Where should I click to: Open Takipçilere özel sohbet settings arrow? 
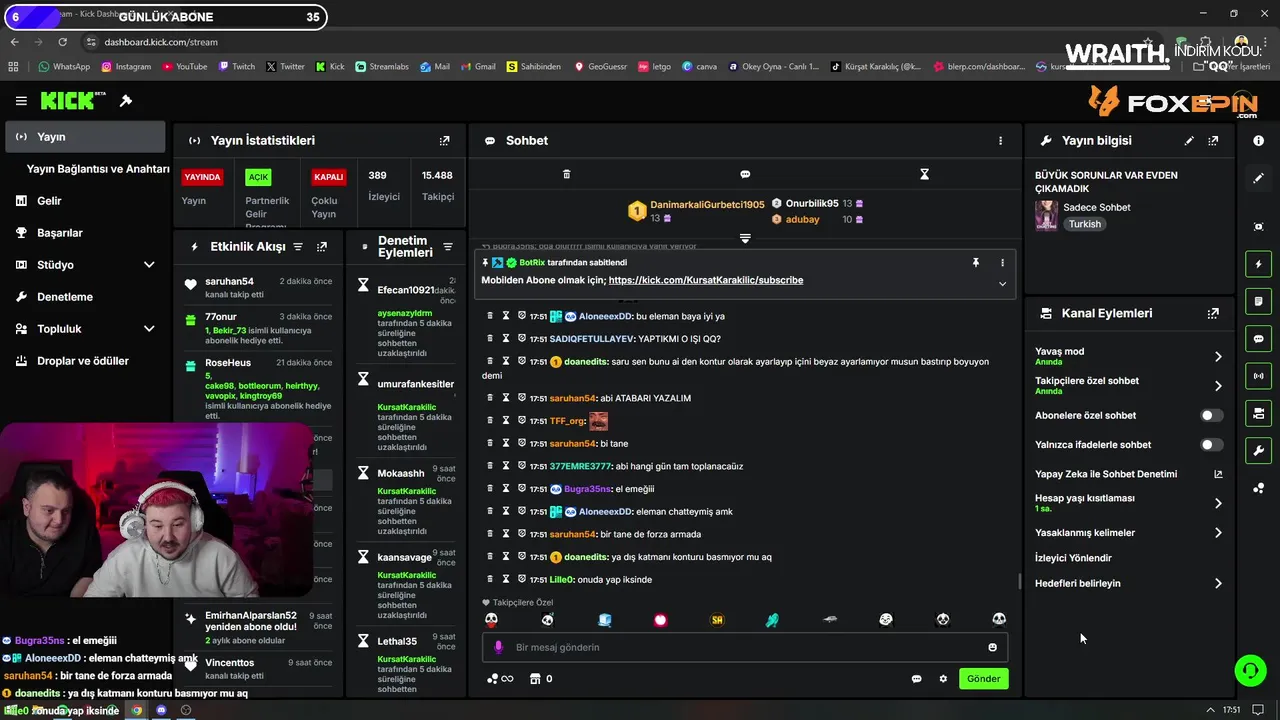tap(1218, 386)
